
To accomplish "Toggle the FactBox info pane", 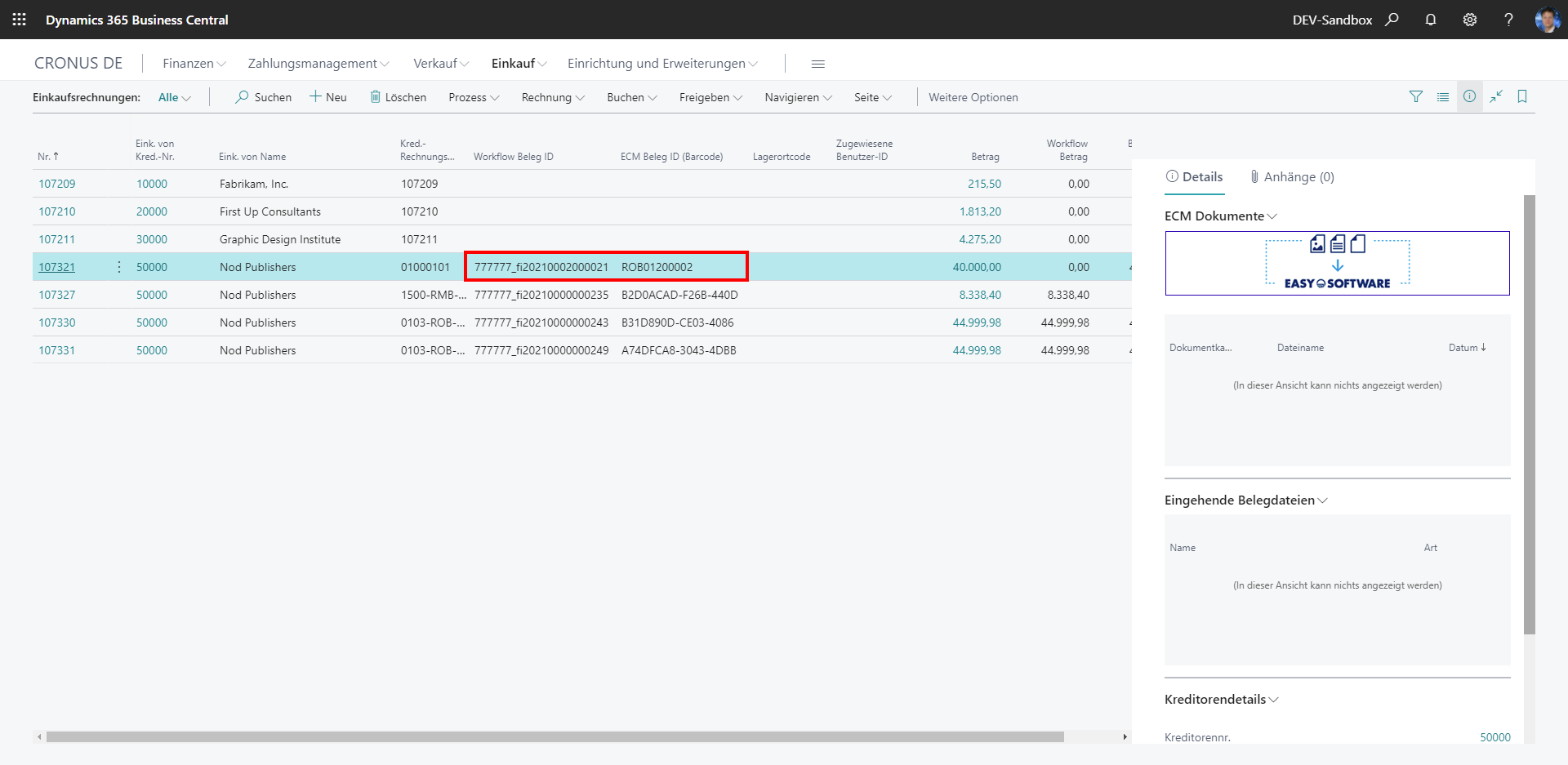I will click(1469, 97).
